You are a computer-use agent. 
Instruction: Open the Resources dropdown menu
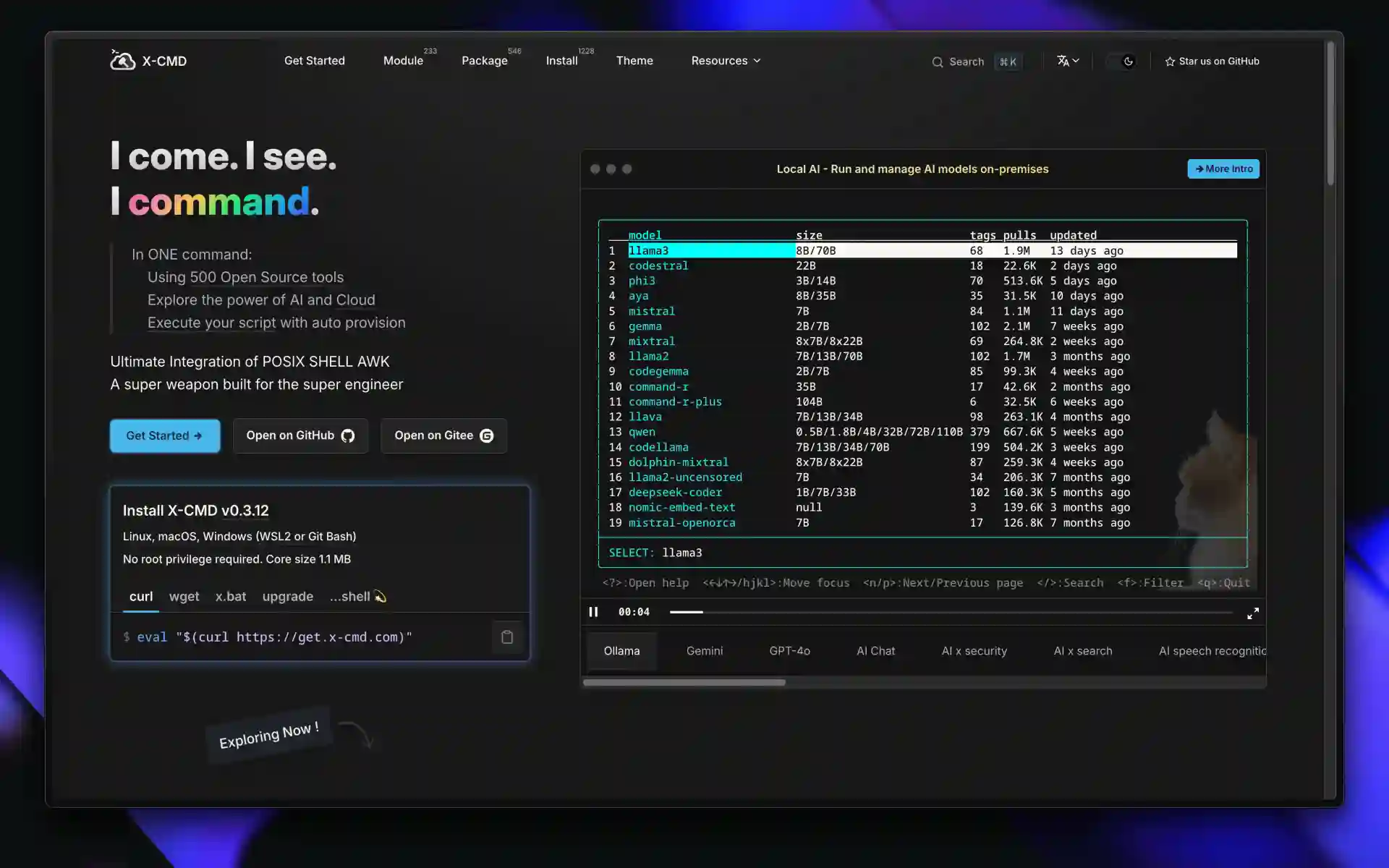726,61
